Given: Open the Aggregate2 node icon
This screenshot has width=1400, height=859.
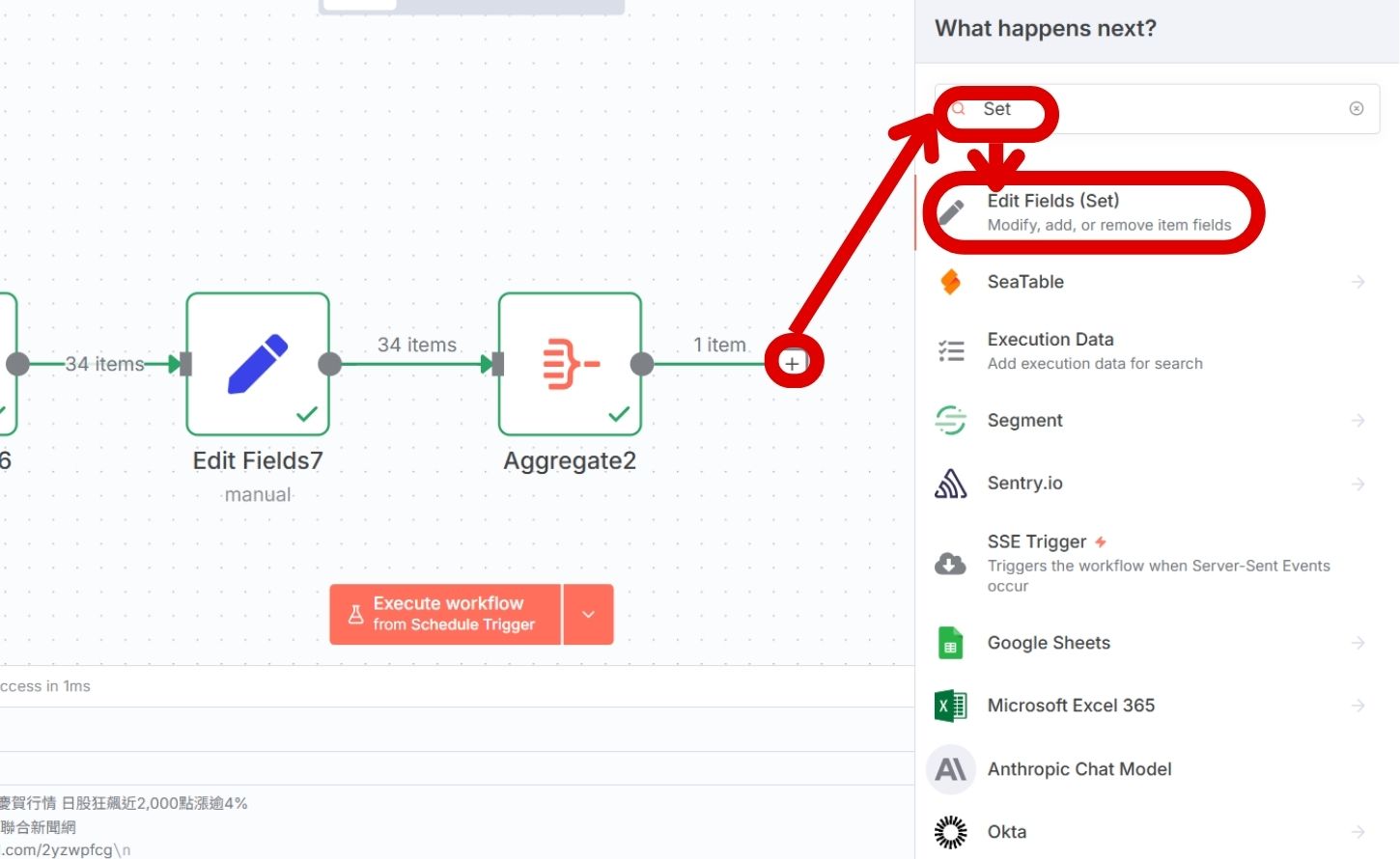Looking at the screenshot, I should pyautogui.click(x=570, y=364).
